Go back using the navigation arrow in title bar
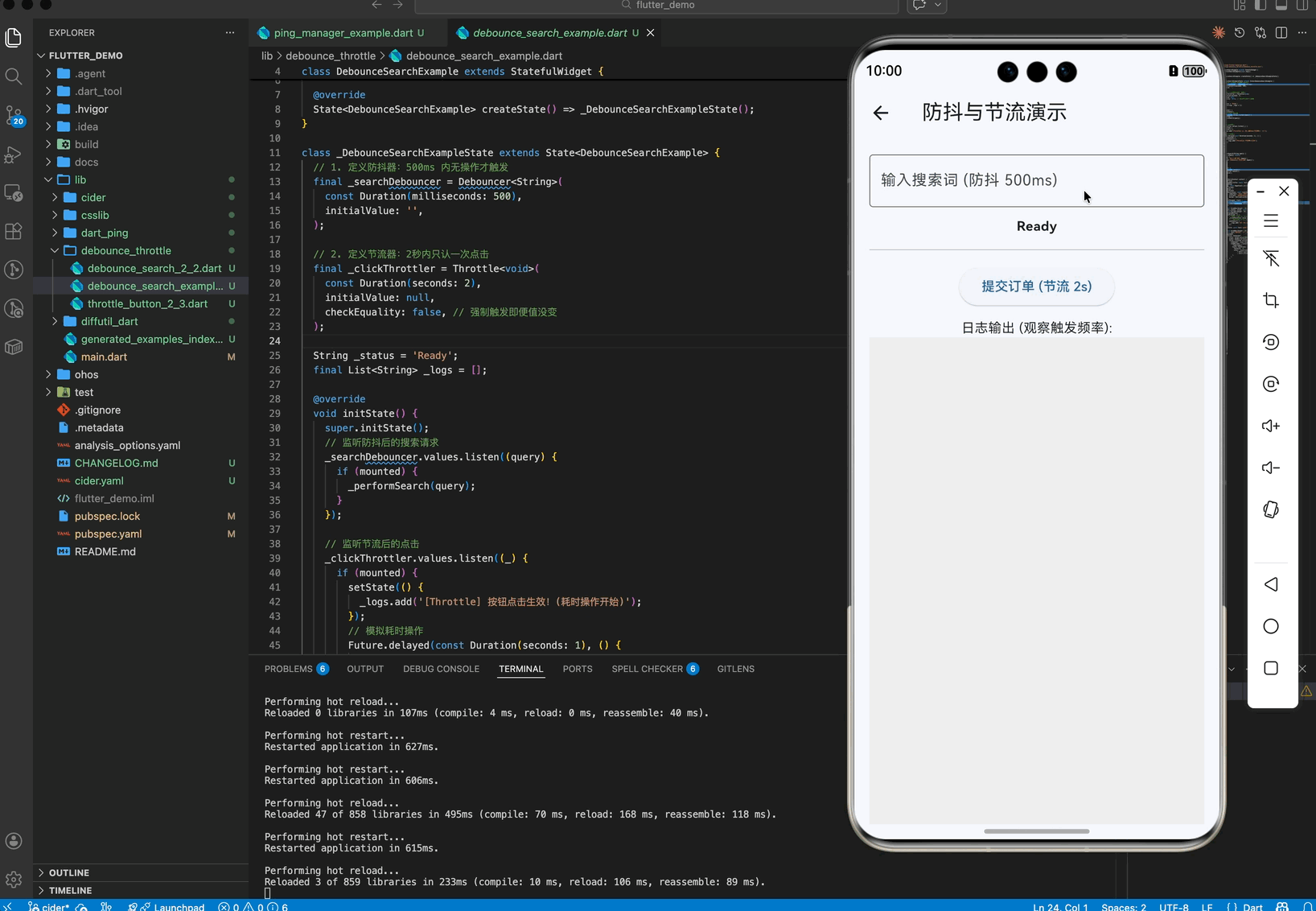 point(376,5)
